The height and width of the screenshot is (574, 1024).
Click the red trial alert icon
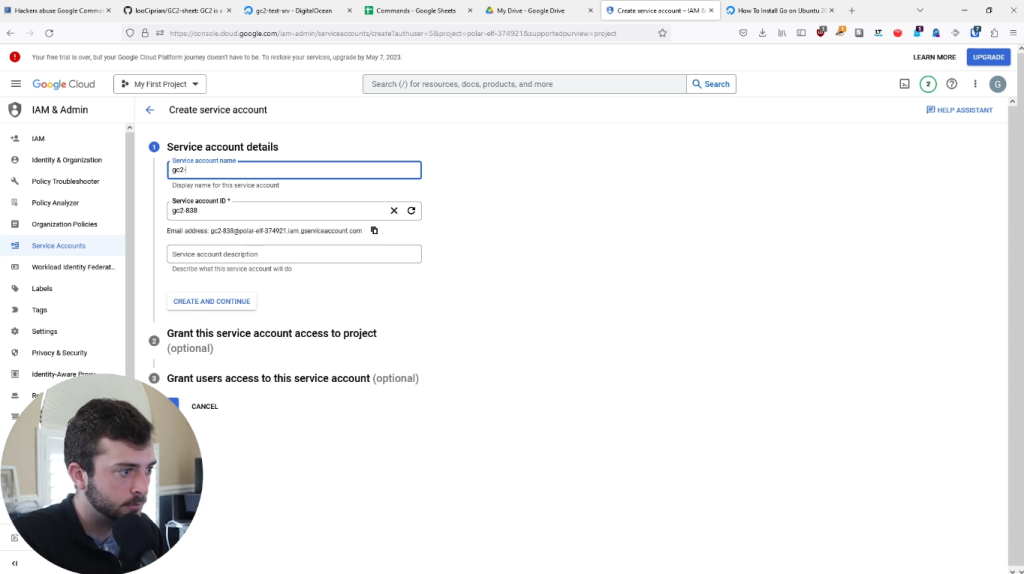tap(14, 57)
